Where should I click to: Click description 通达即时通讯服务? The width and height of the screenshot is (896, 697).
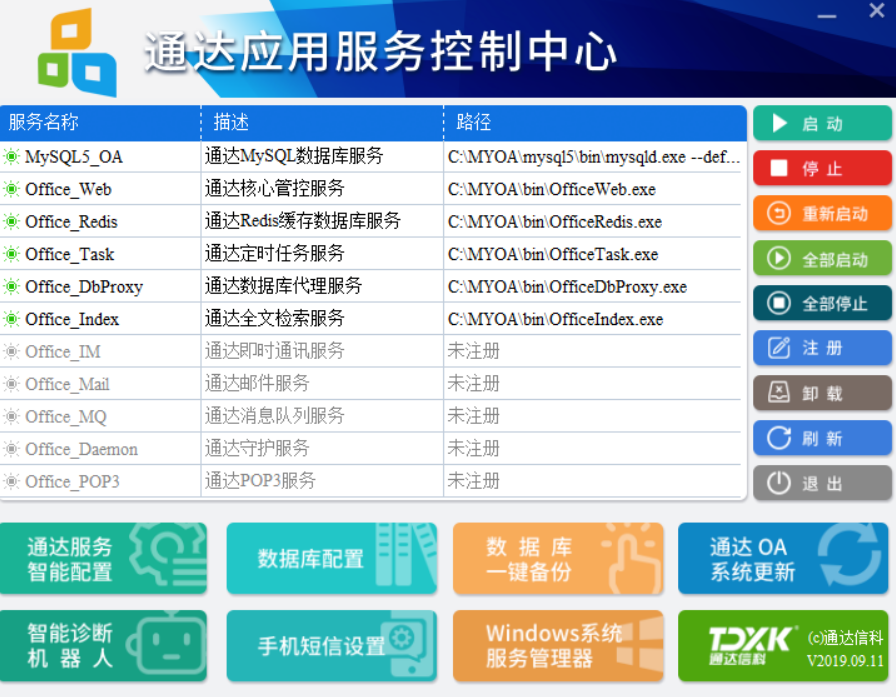[x=274, y=351]
